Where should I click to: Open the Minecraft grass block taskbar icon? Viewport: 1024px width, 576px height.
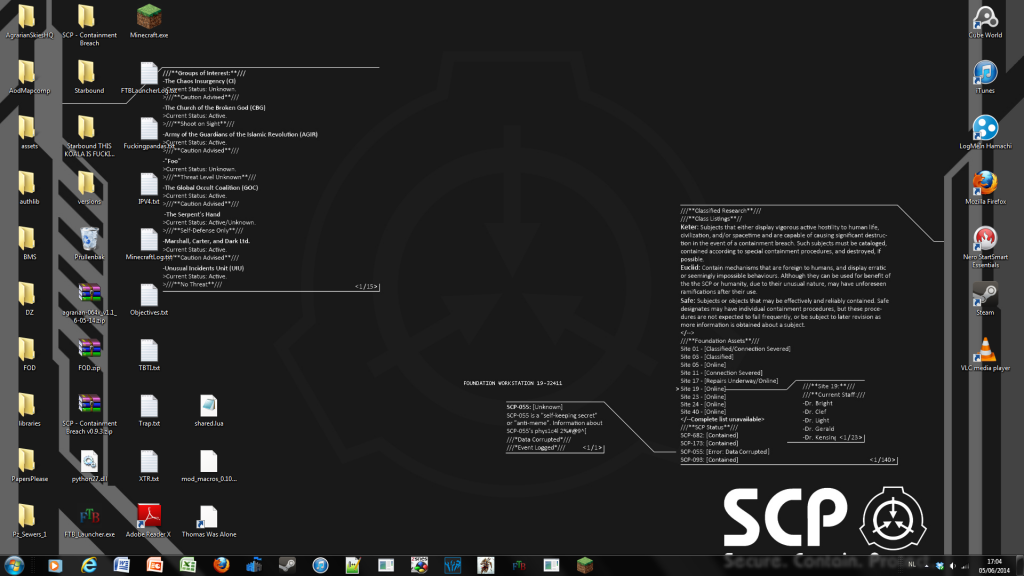tap(584, 566)
